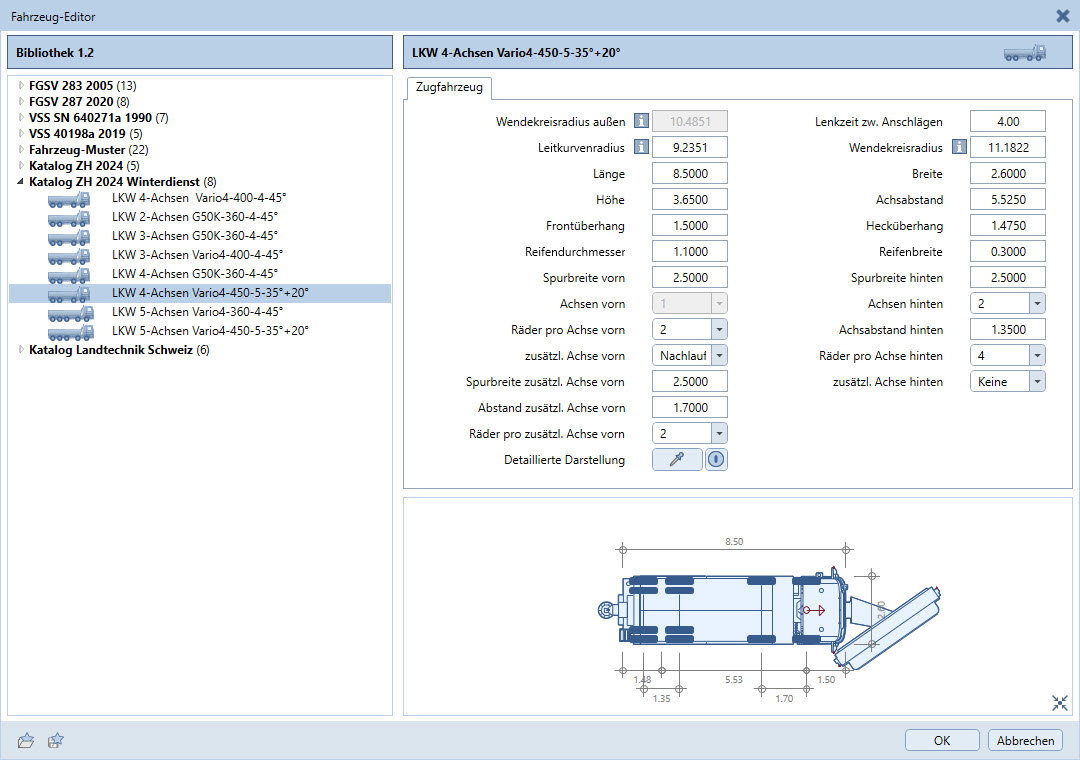Toggle the round switch beside the pipette
This screenshot has height=760, width=1080.
click(716, 460)
